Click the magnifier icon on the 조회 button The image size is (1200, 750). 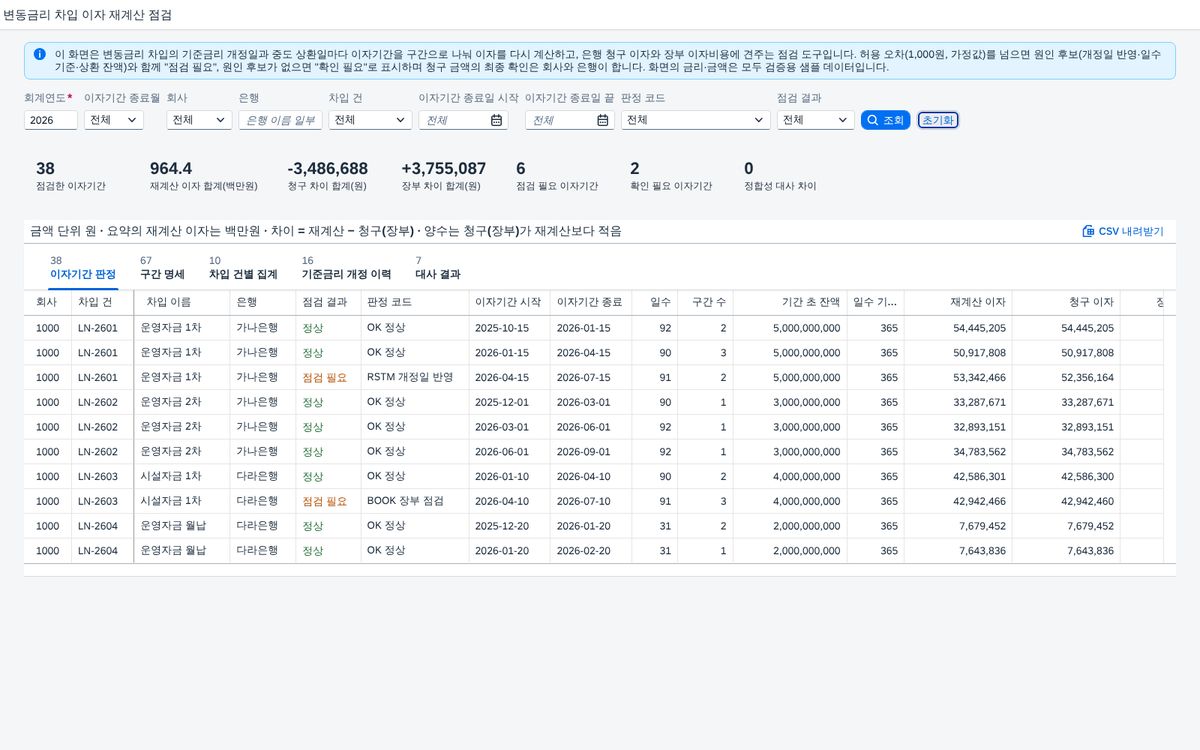(x=872, y=120)
